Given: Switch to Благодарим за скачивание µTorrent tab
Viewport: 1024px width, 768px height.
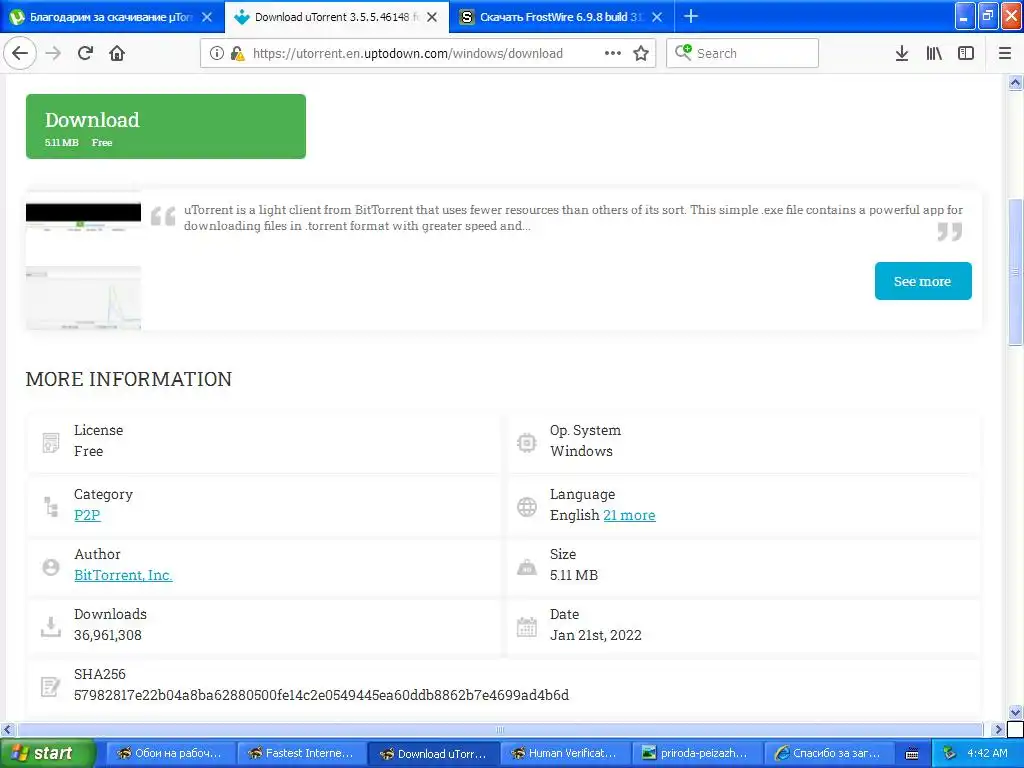Looking at the screenshot, I should pyautogui.click(x=111, y=17).
